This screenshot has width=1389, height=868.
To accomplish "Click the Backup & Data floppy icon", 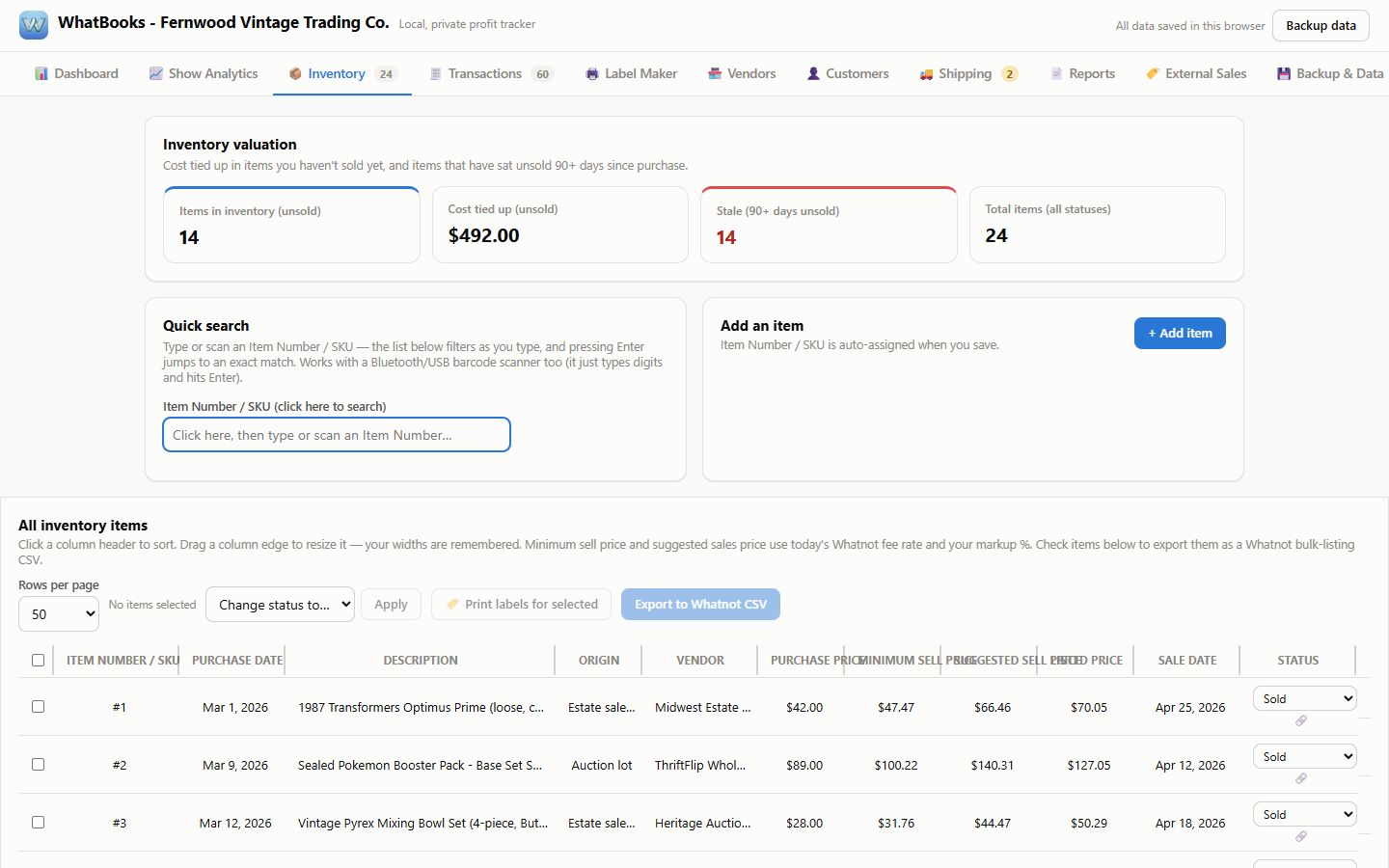I will (x=1284, y=73).
